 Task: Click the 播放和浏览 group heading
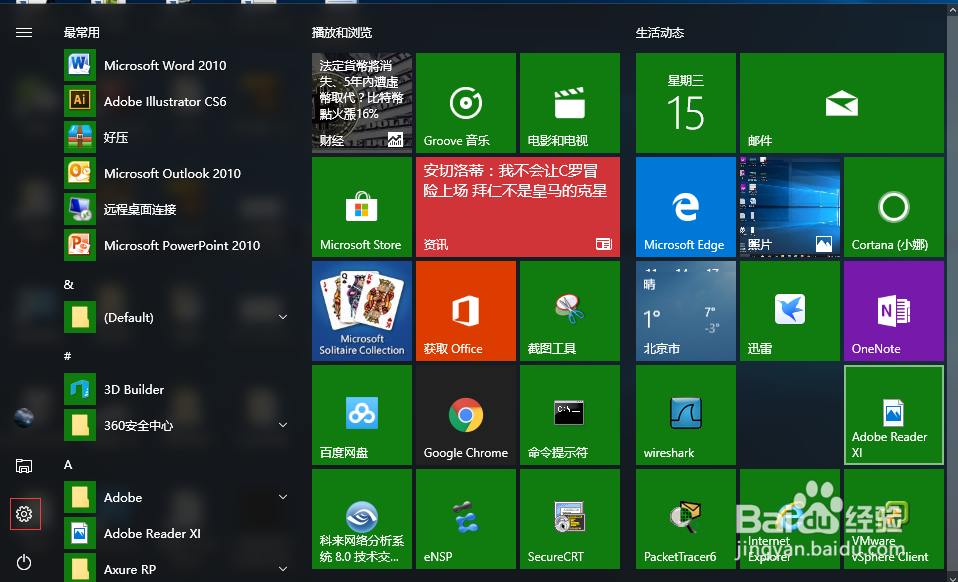(x=342, y=32)
